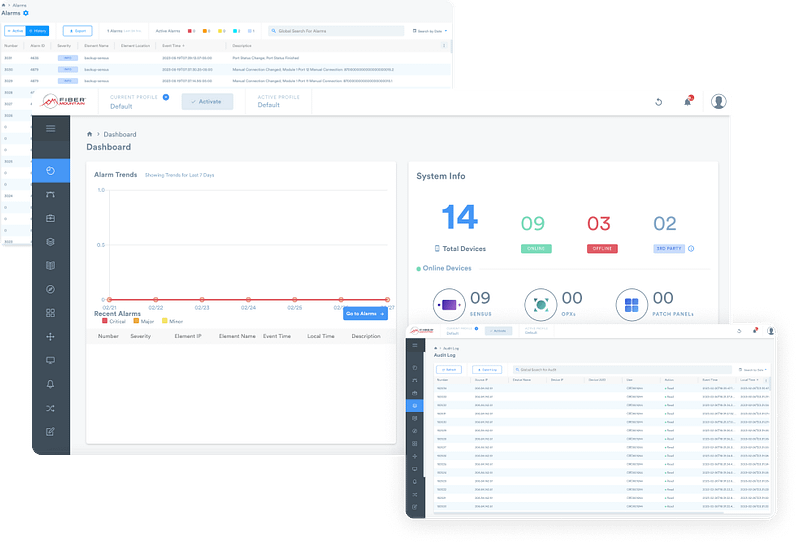Click red severity swatch in Active Alarms counter
The height and width of the screenshot is (546, 800).
(x=190, y=31)
